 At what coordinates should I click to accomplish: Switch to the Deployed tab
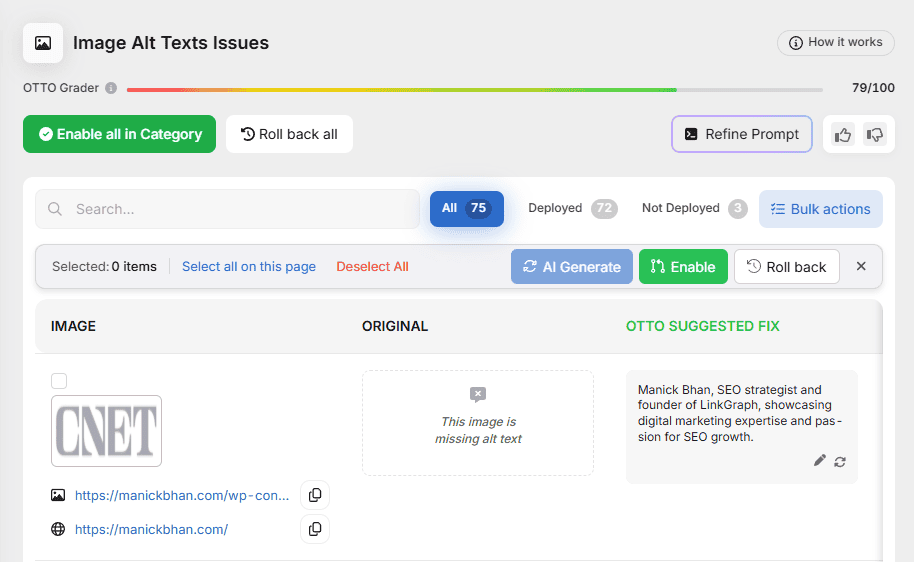point(572,208)
